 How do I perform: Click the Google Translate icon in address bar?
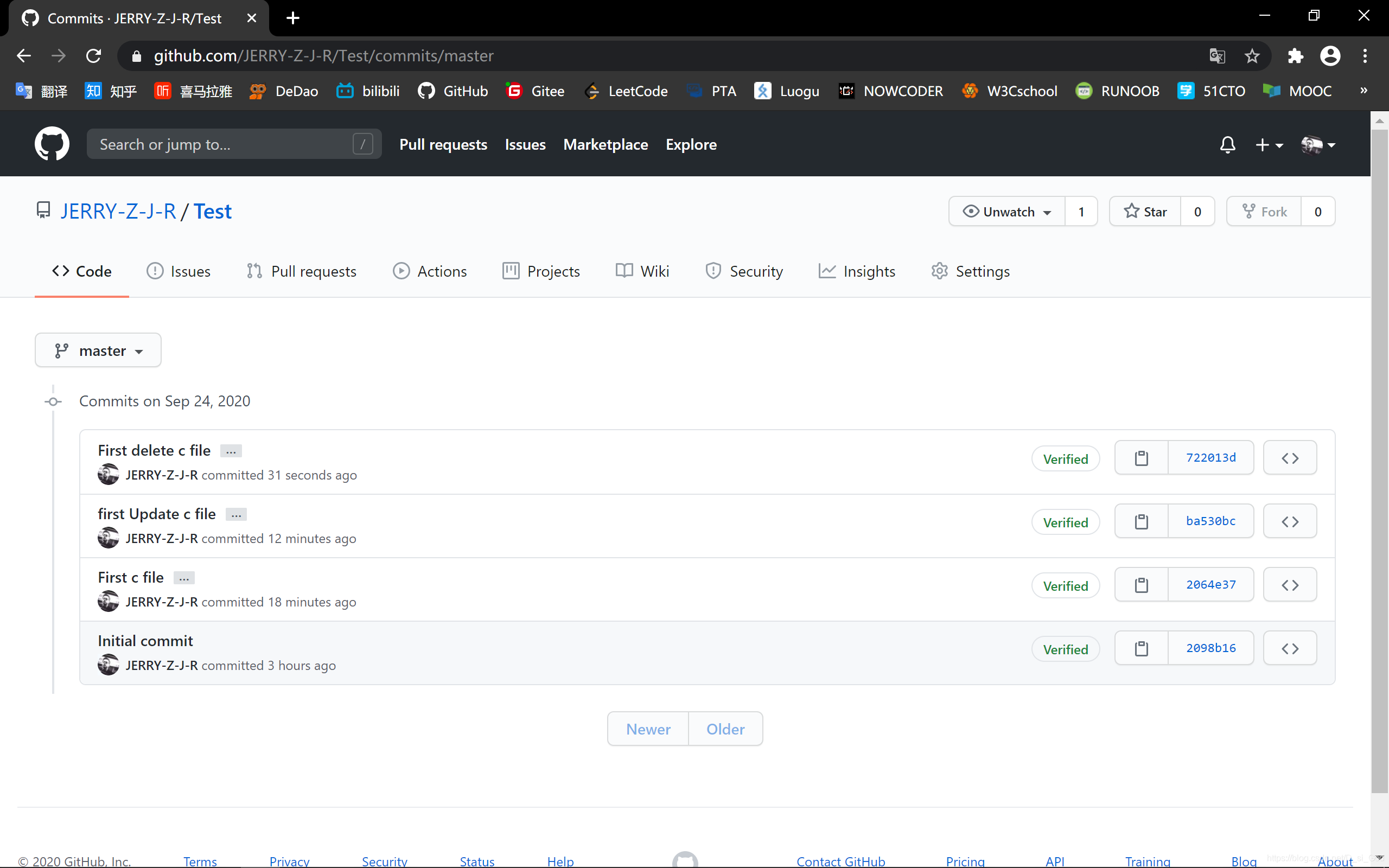coord(1217,56)
